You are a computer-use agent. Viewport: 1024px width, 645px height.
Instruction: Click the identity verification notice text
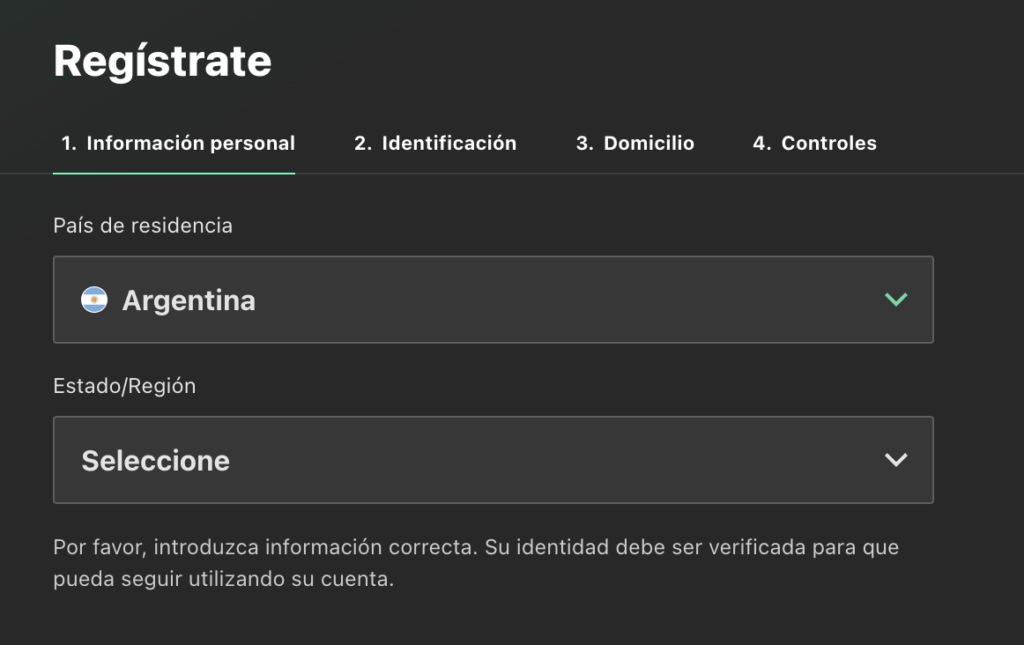[476, 560]
